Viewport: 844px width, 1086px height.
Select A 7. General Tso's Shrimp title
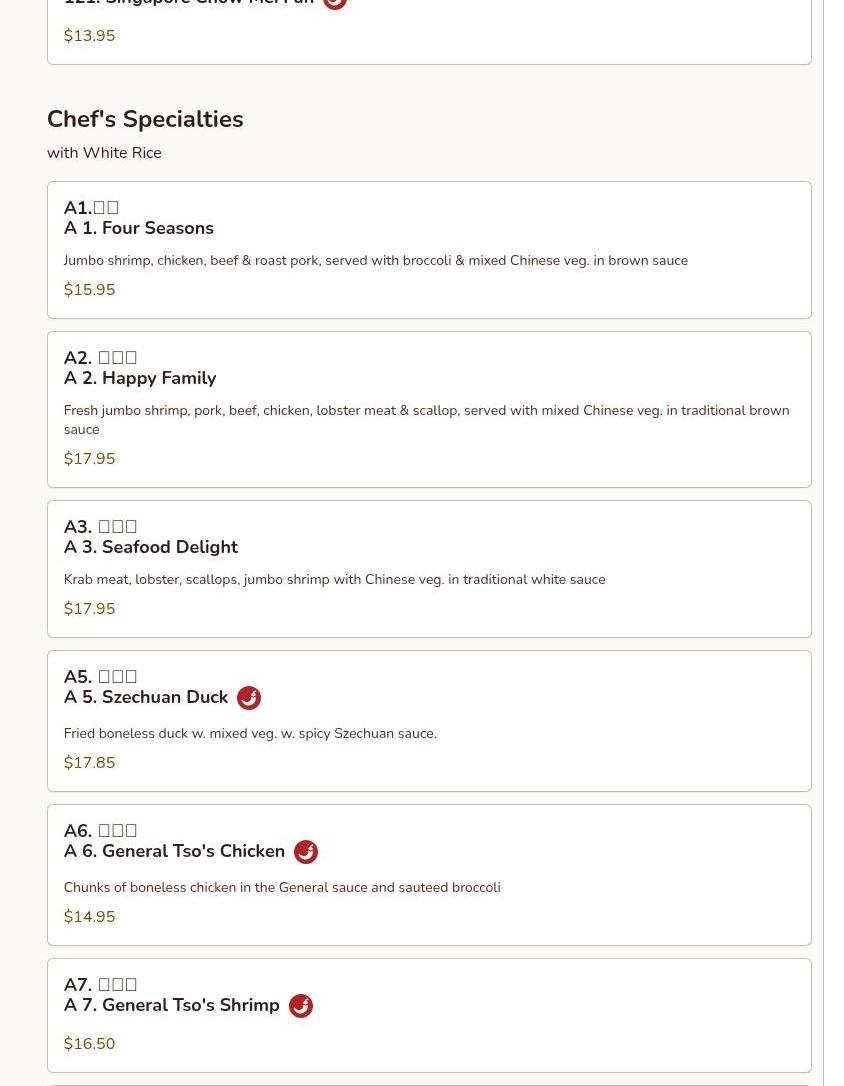coord(172,1005)
